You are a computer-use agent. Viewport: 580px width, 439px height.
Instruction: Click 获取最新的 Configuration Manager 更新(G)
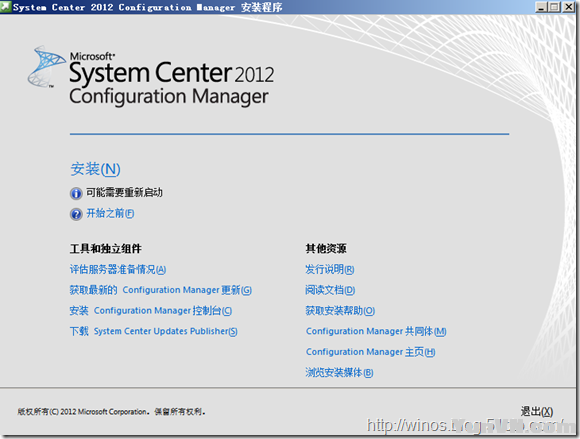click(x=161, y=290)
